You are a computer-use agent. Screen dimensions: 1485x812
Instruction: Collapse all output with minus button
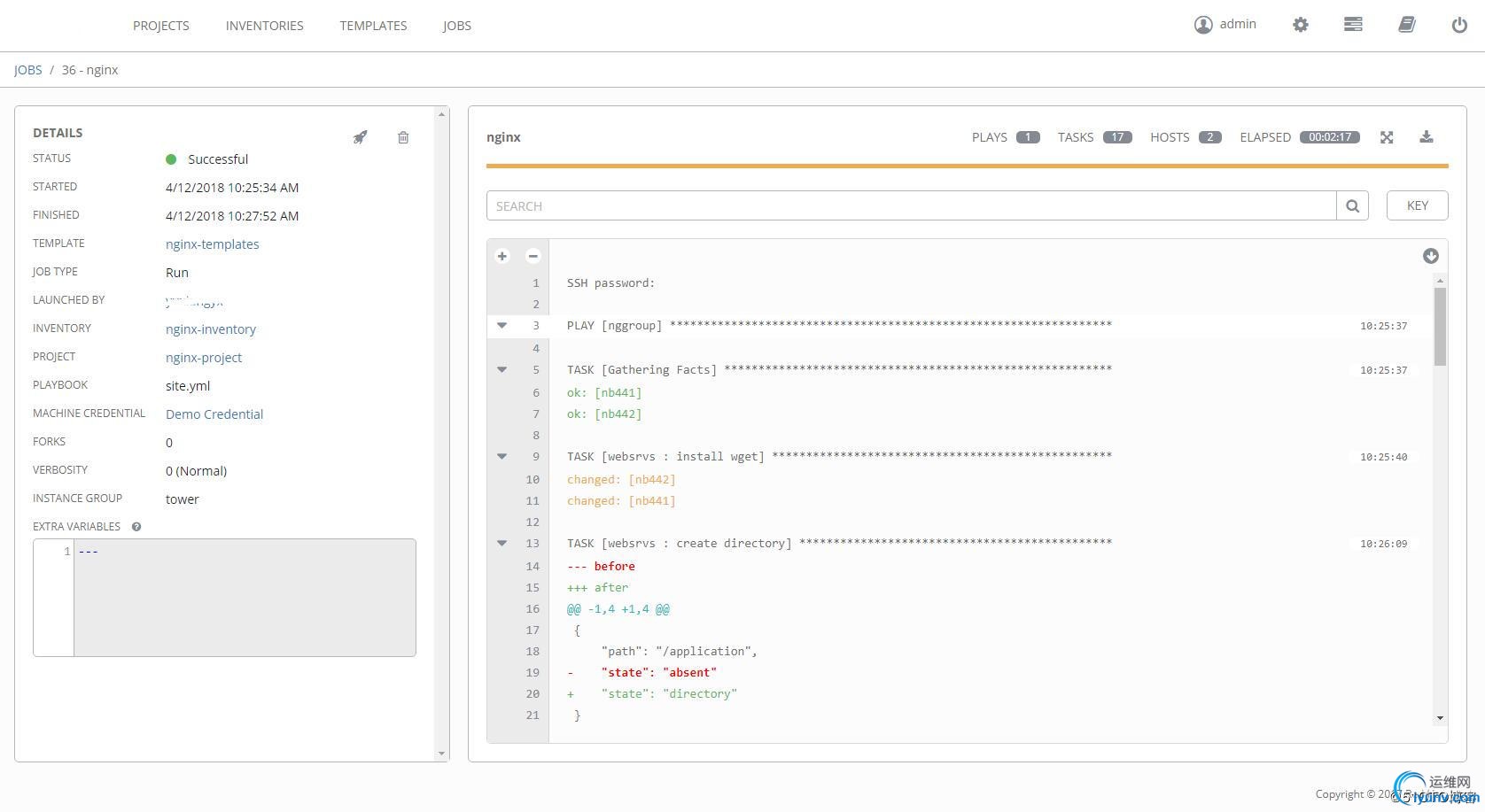pos(533,256)
